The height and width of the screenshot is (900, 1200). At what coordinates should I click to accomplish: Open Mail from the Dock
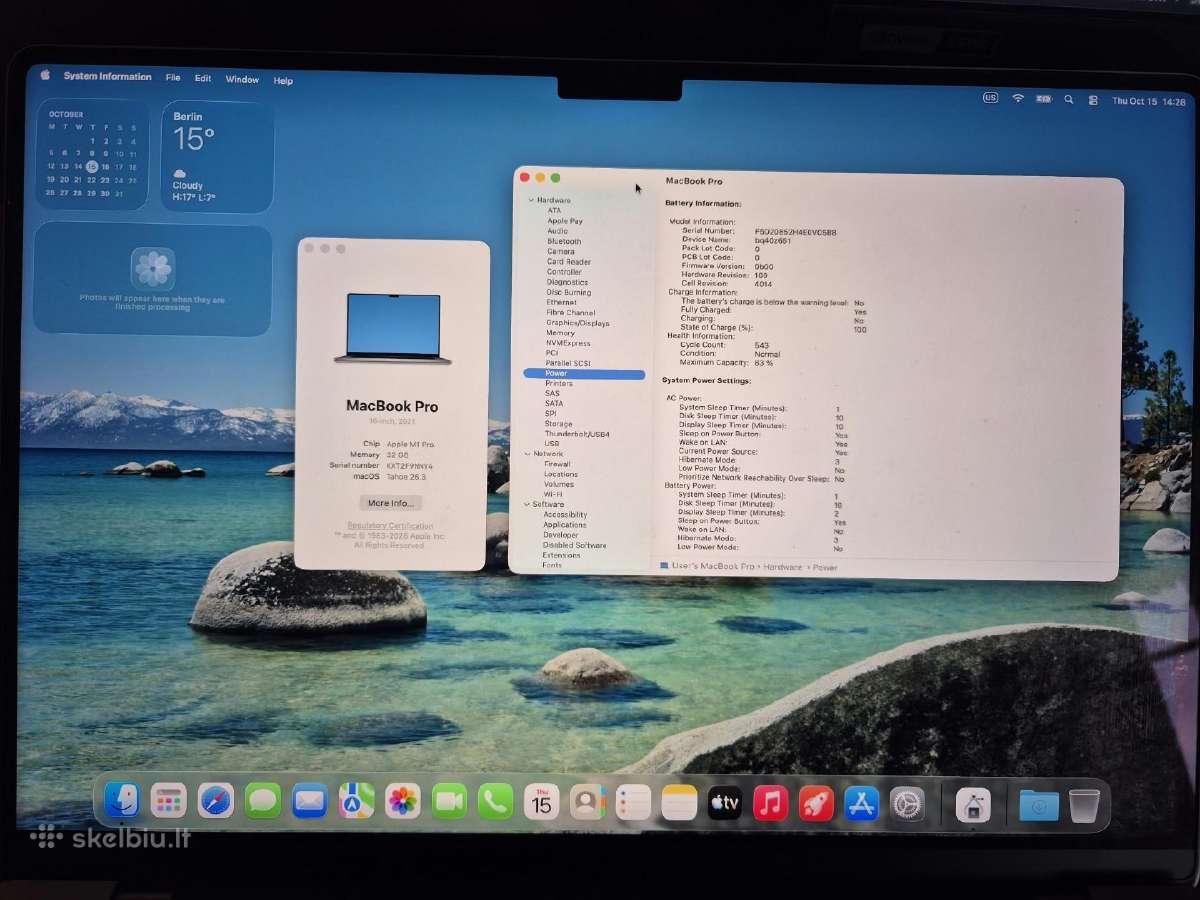click(310, 801)
